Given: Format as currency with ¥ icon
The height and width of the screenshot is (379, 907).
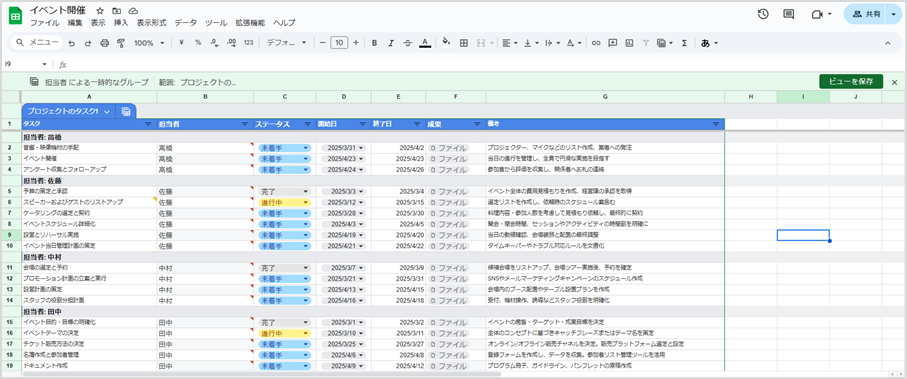Looking at the screenshot, I should 182,43.
